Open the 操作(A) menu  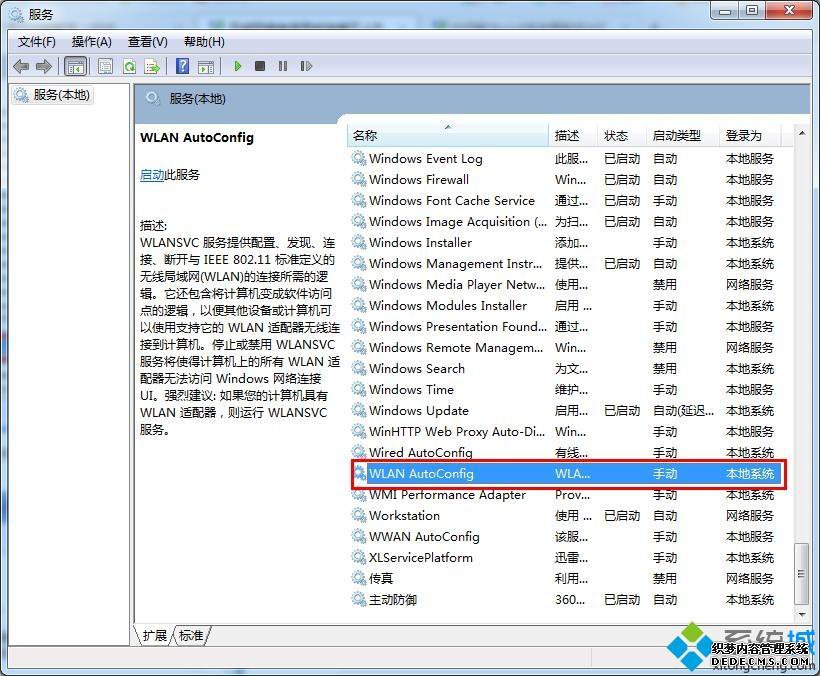(x=92, y=42)
